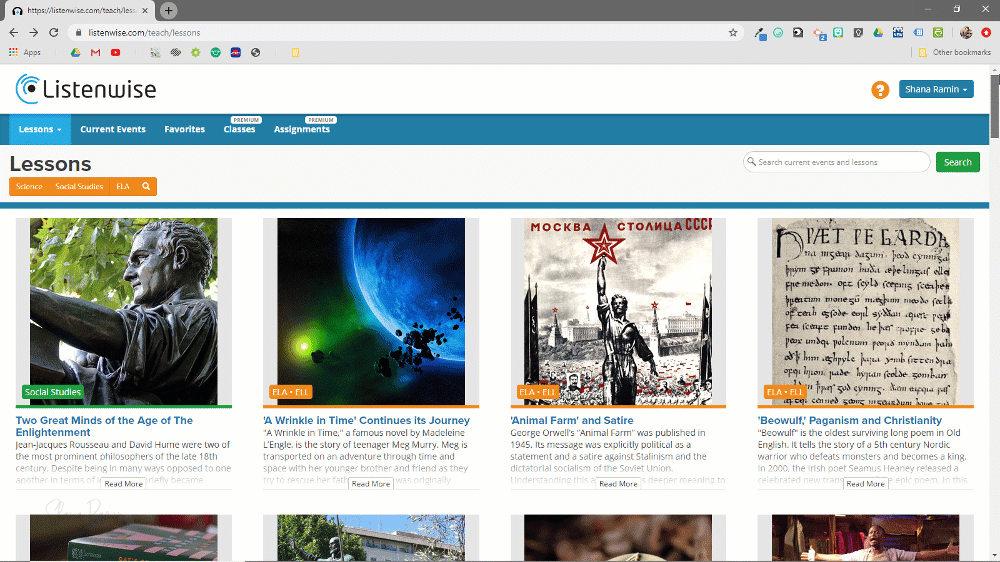Click the globe bookmark icon

tap(256, 52)
